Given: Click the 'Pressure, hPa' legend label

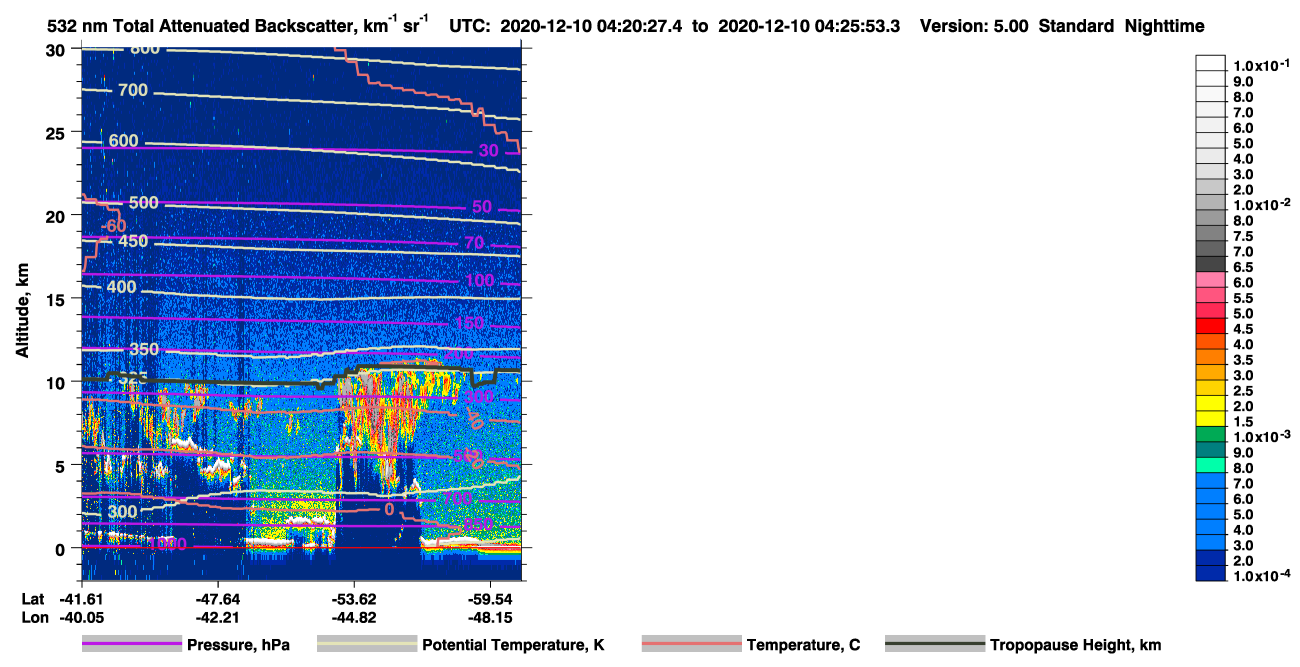Looking at the screenshot, I should coord(238,645).
